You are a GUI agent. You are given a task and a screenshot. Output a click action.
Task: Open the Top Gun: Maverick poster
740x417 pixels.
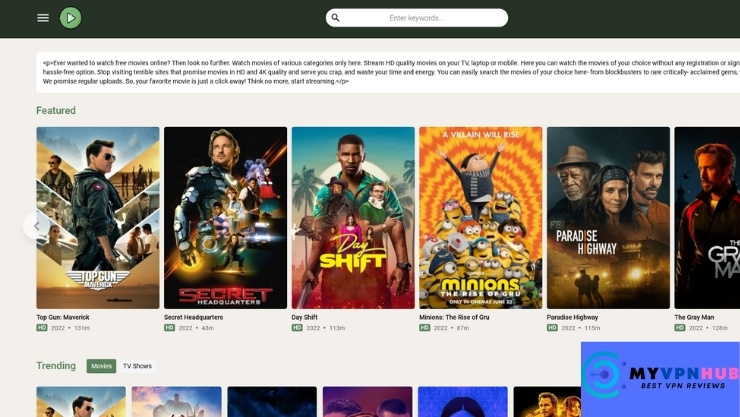tap(98, 217)
